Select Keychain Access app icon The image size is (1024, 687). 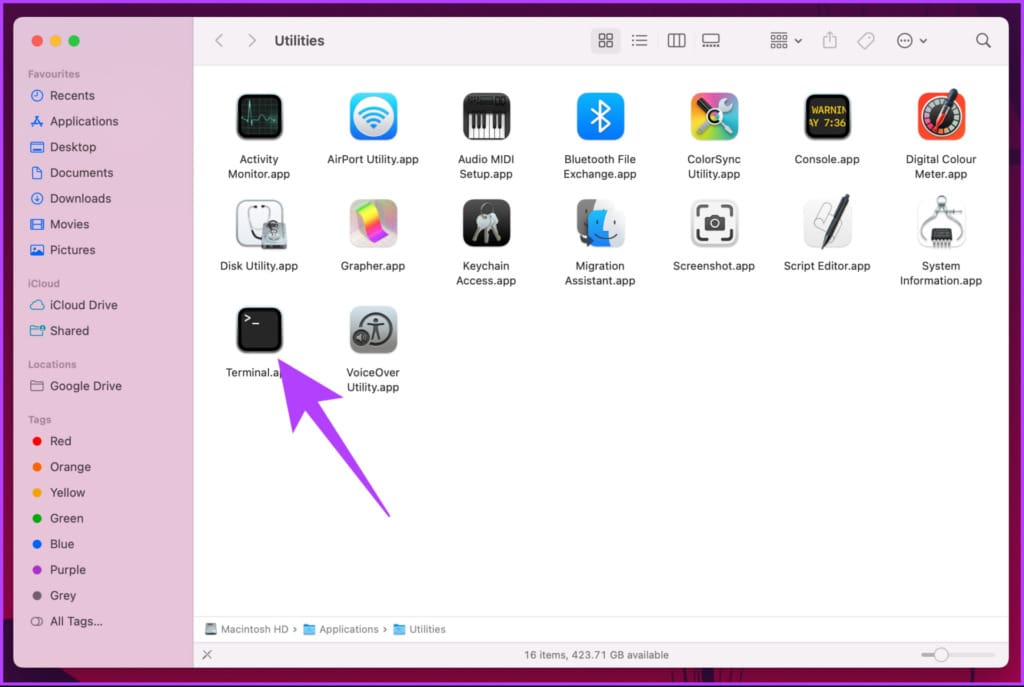486,223
